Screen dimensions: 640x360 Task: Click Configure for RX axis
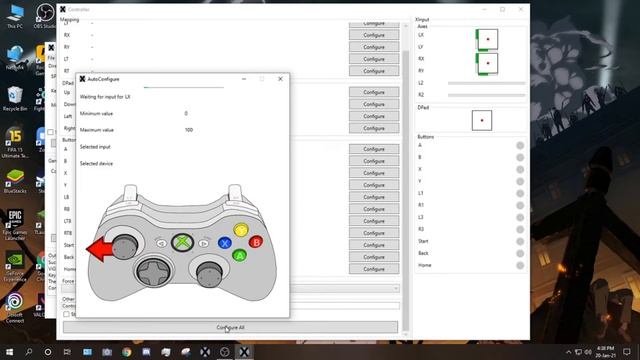pyautogui.click(x=374, y=35)
